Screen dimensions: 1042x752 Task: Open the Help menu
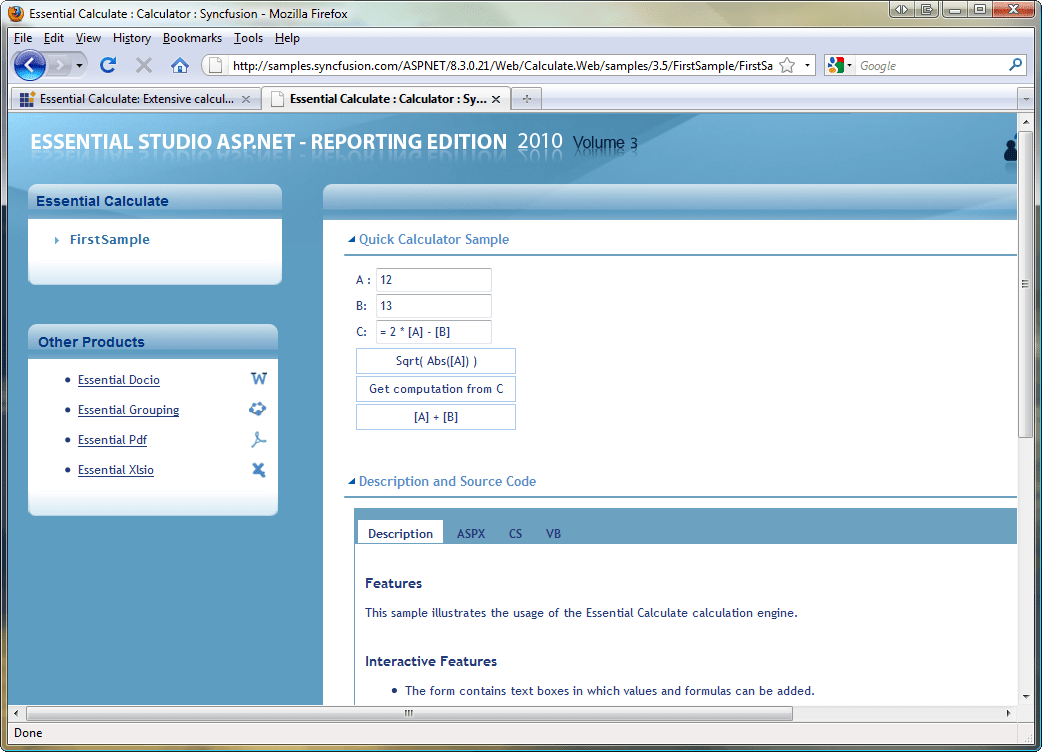pos(287,38)
